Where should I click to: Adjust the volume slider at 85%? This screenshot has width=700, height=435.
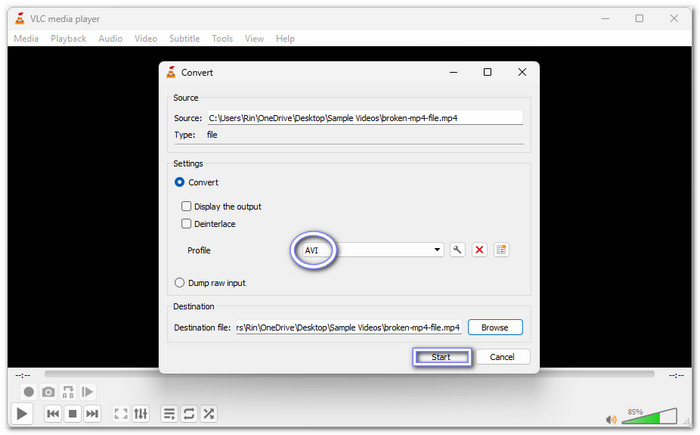pos(650,416)
